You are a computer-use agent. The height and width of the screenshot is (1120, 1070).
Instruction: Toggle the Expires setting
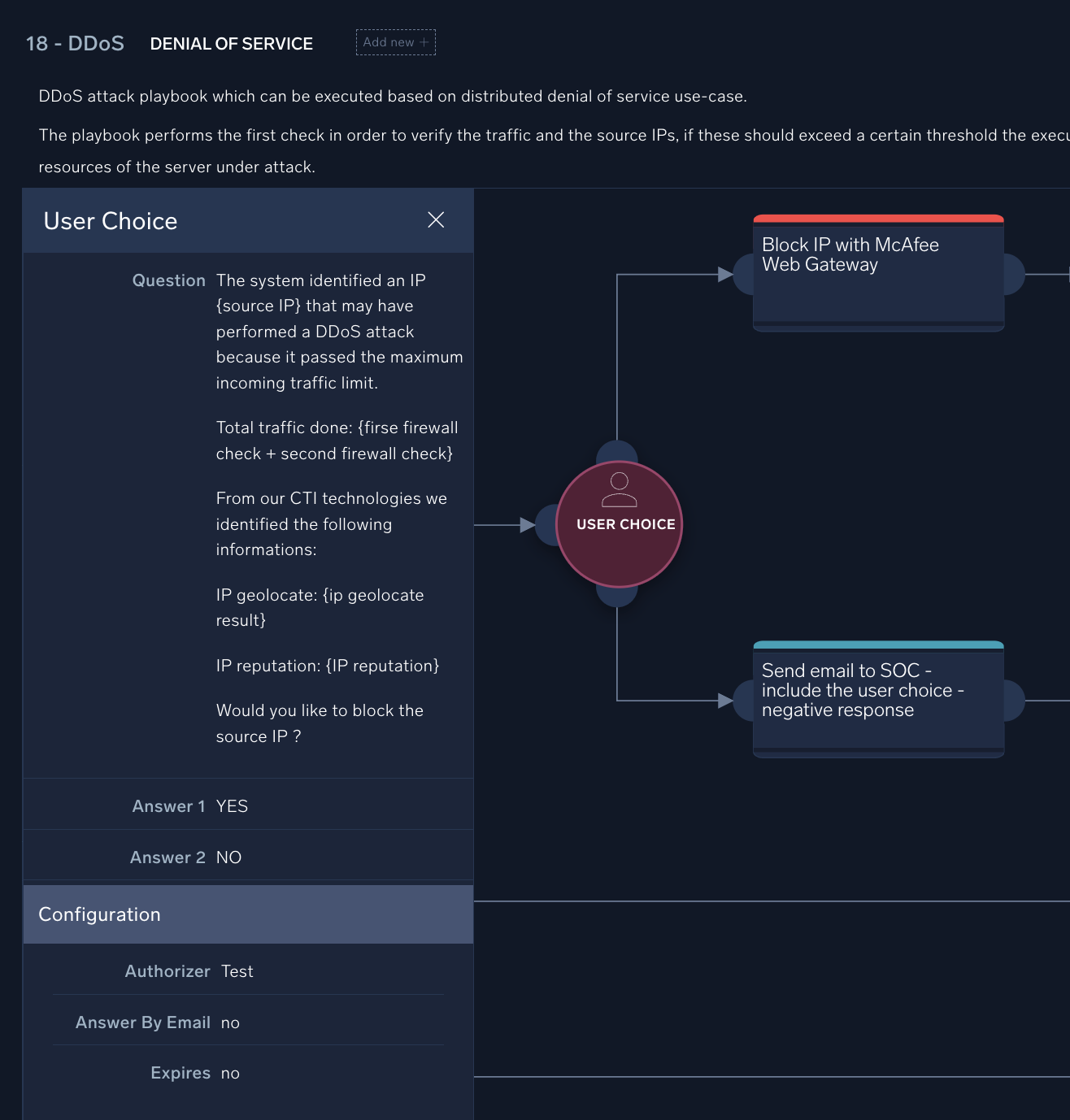(230, 1073)
